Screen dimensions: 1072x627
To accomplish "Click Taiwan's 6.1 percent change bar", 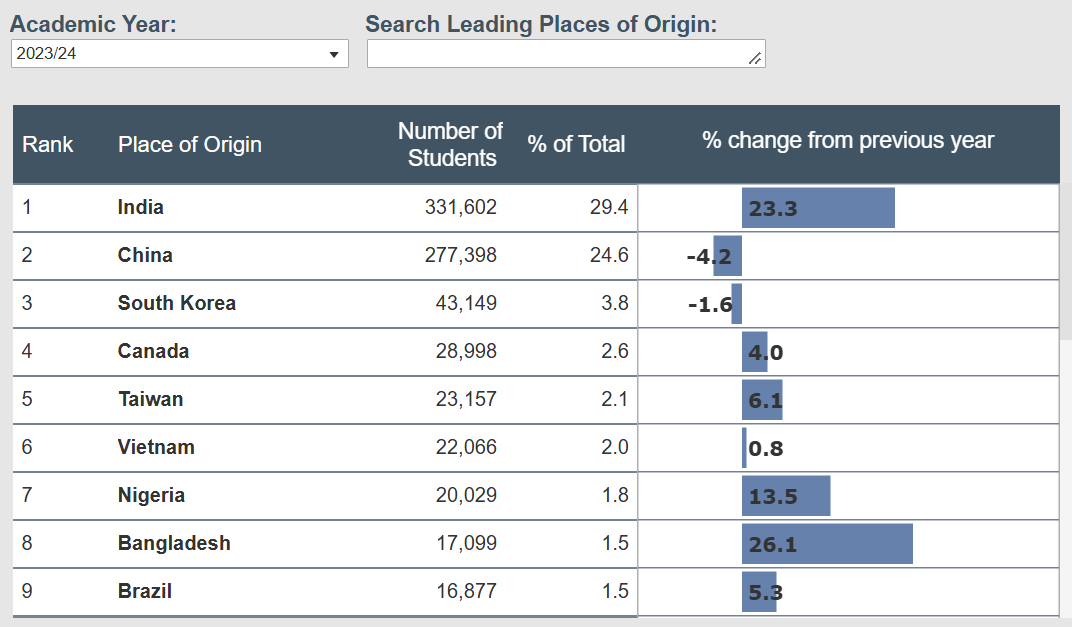I will click(x=762, y=400).
